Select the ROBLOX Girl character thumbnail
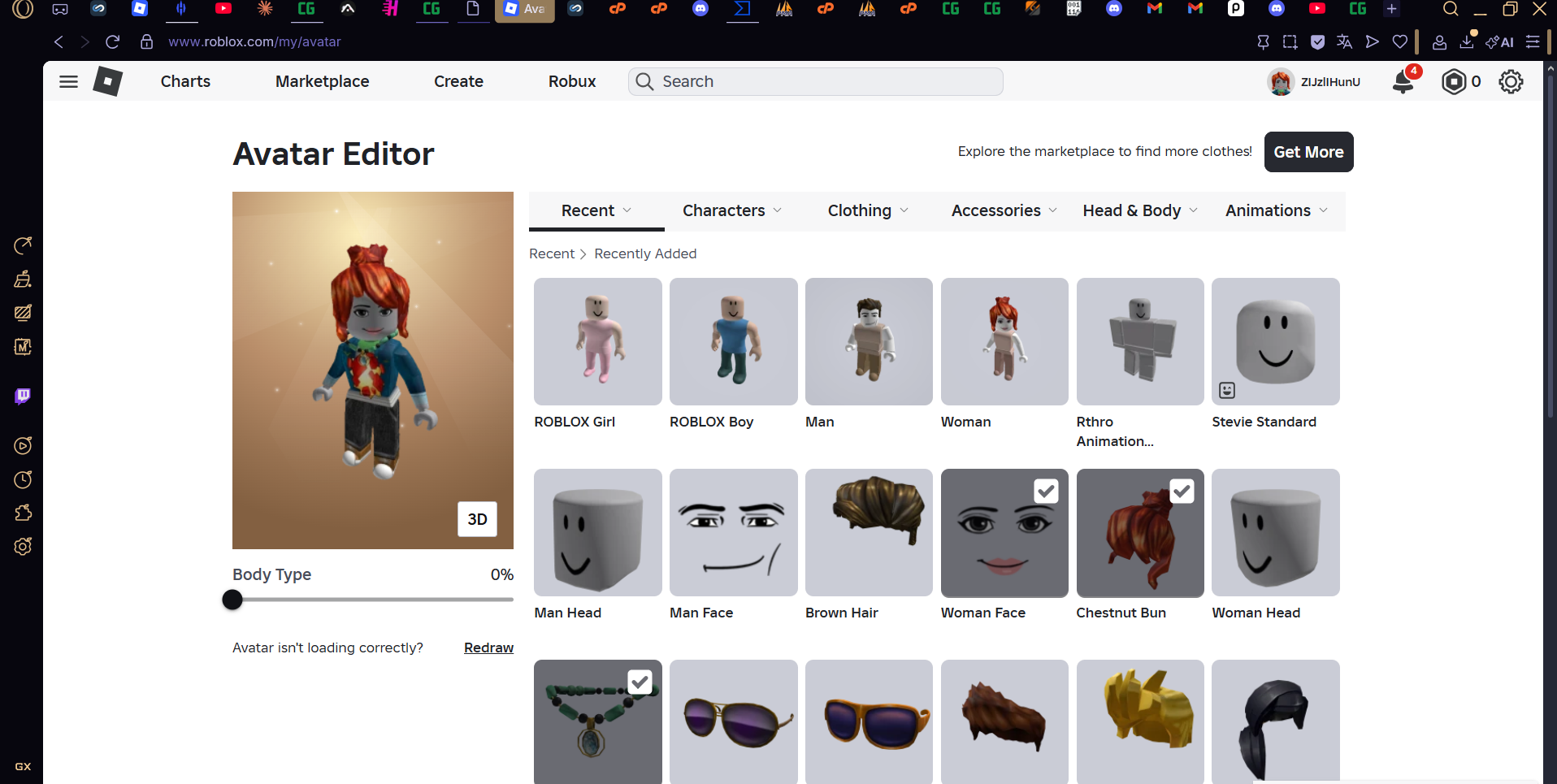 (598, 341)
